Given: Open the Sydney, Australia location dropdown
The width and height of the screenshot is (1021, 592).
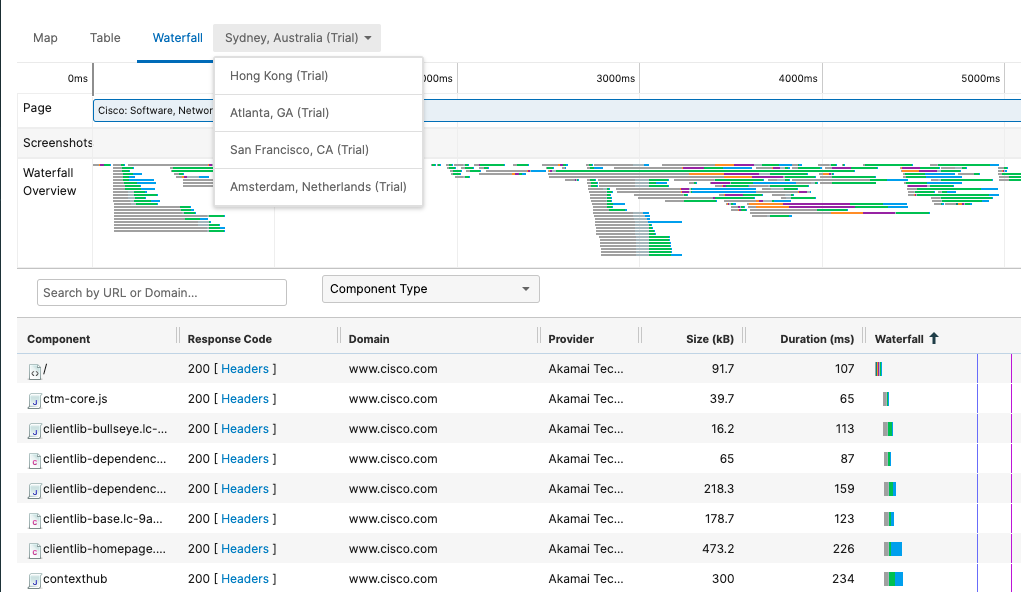Looking at the screenshot, I should click(297, 38).
